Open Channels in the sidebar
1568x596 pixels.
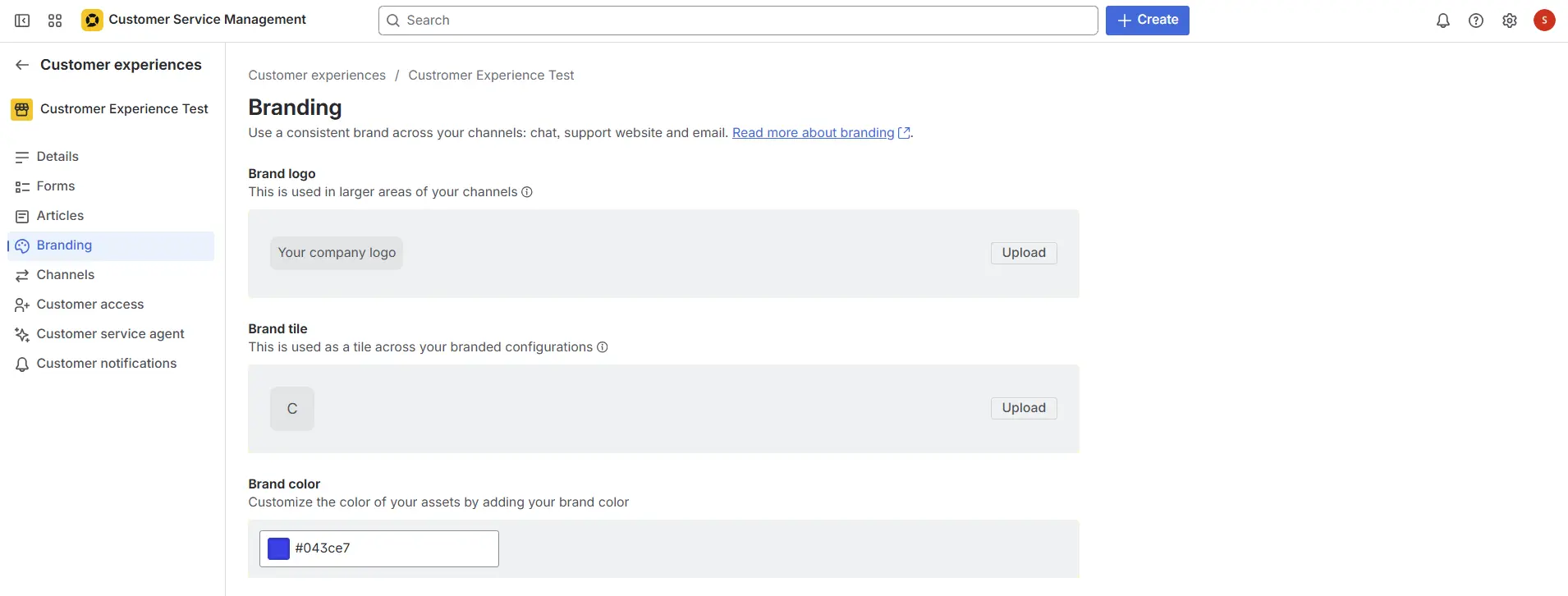coord(66,275)
